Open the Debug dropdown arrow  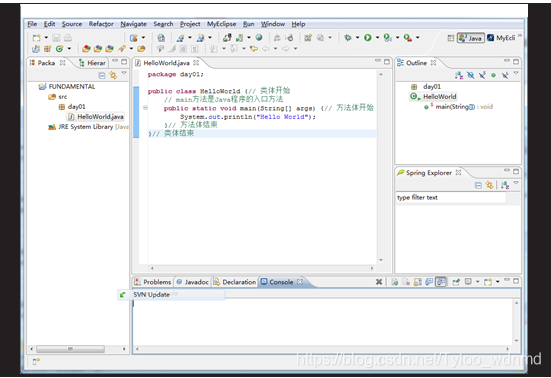tap(357, 38)
